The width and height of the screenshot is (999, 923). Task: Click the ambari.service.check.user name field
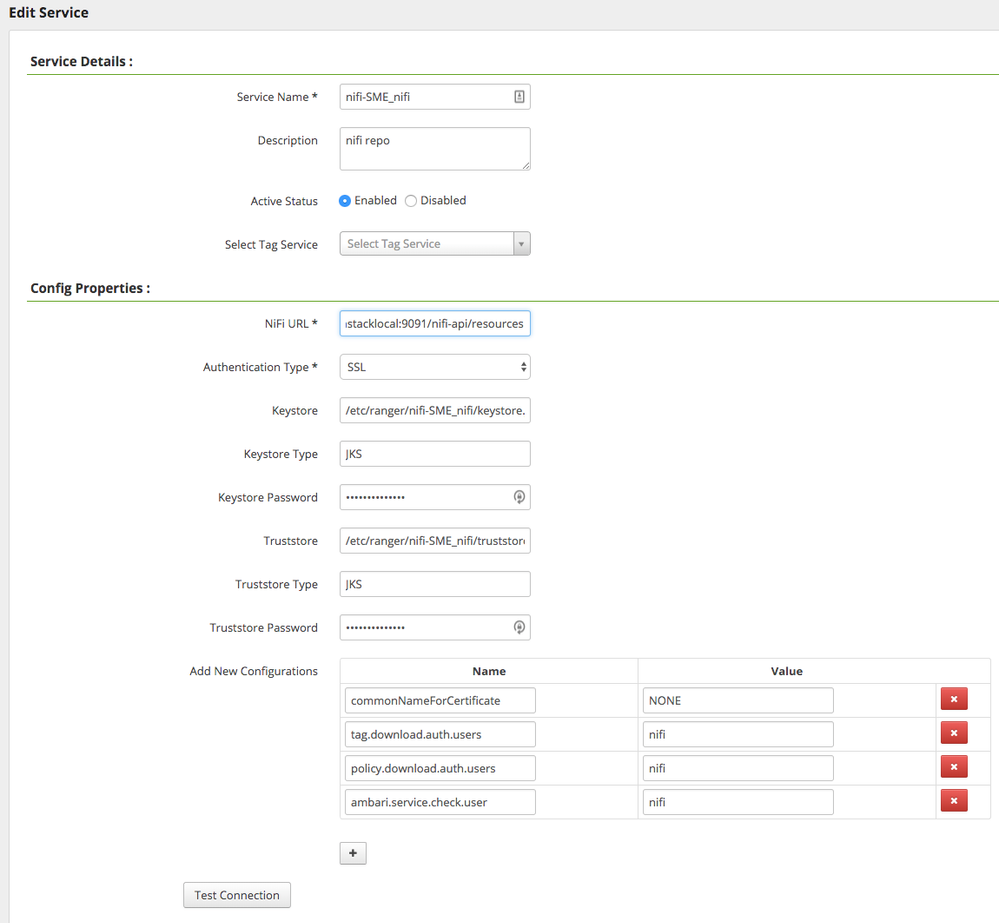(x=440, y=801)
